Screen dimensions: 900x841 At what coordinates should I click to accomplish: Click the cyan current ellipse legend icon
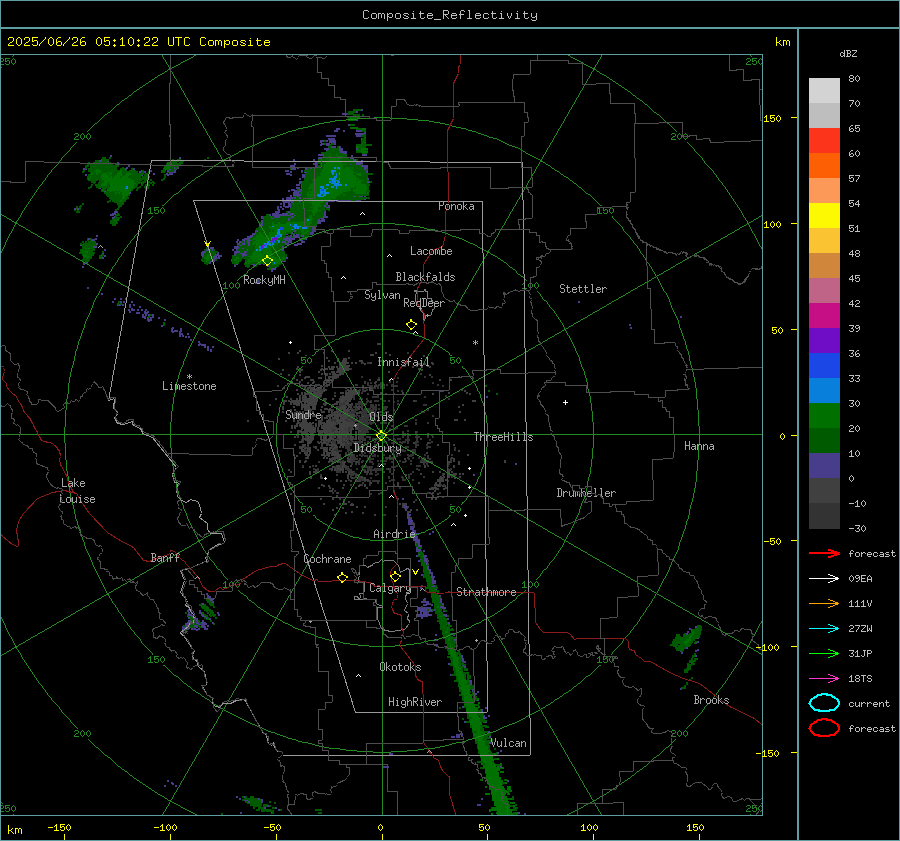click(824, 703)
